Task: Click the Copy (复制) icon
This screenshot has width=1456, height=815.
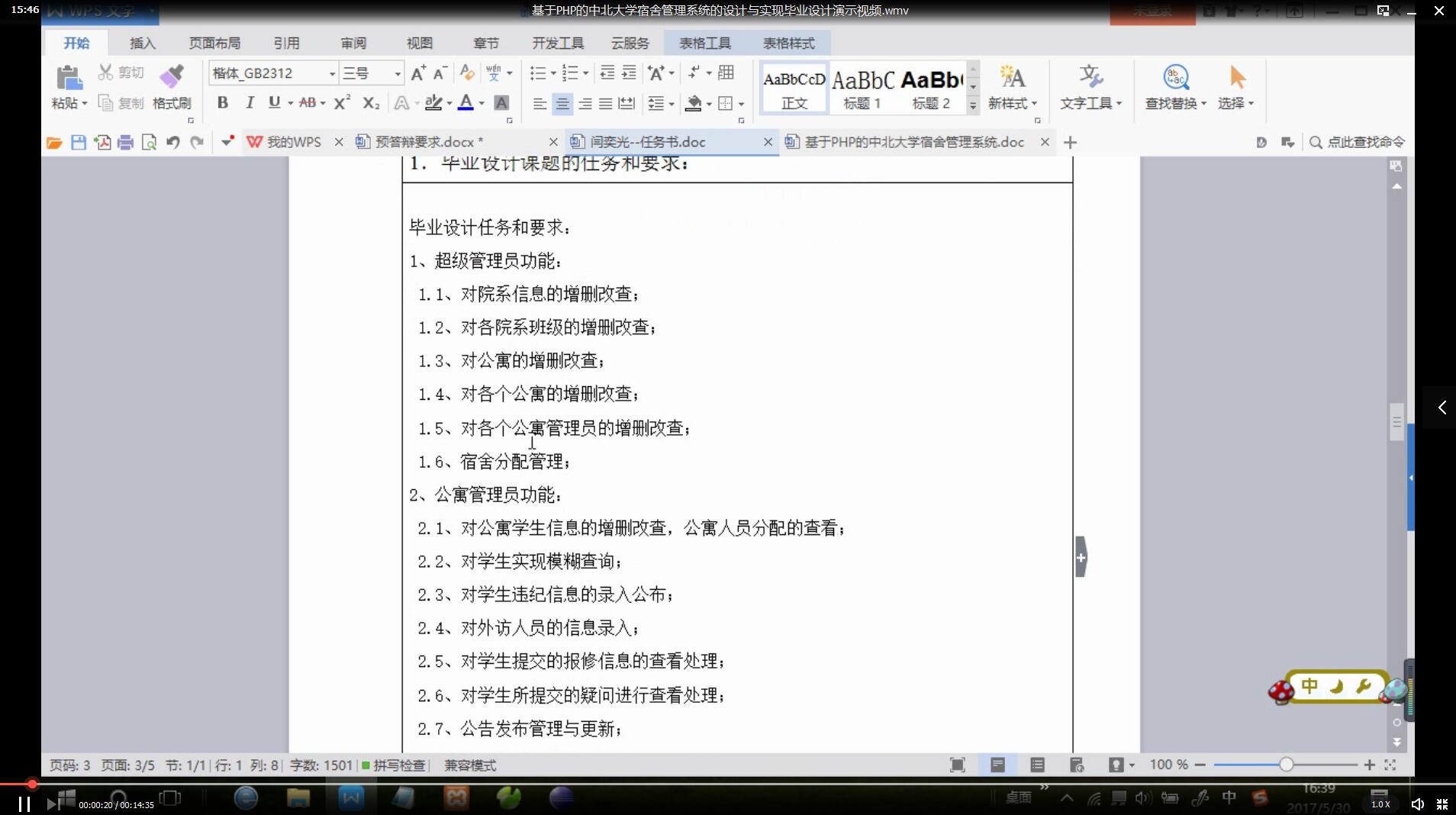Action: click(x=105, y=103)
